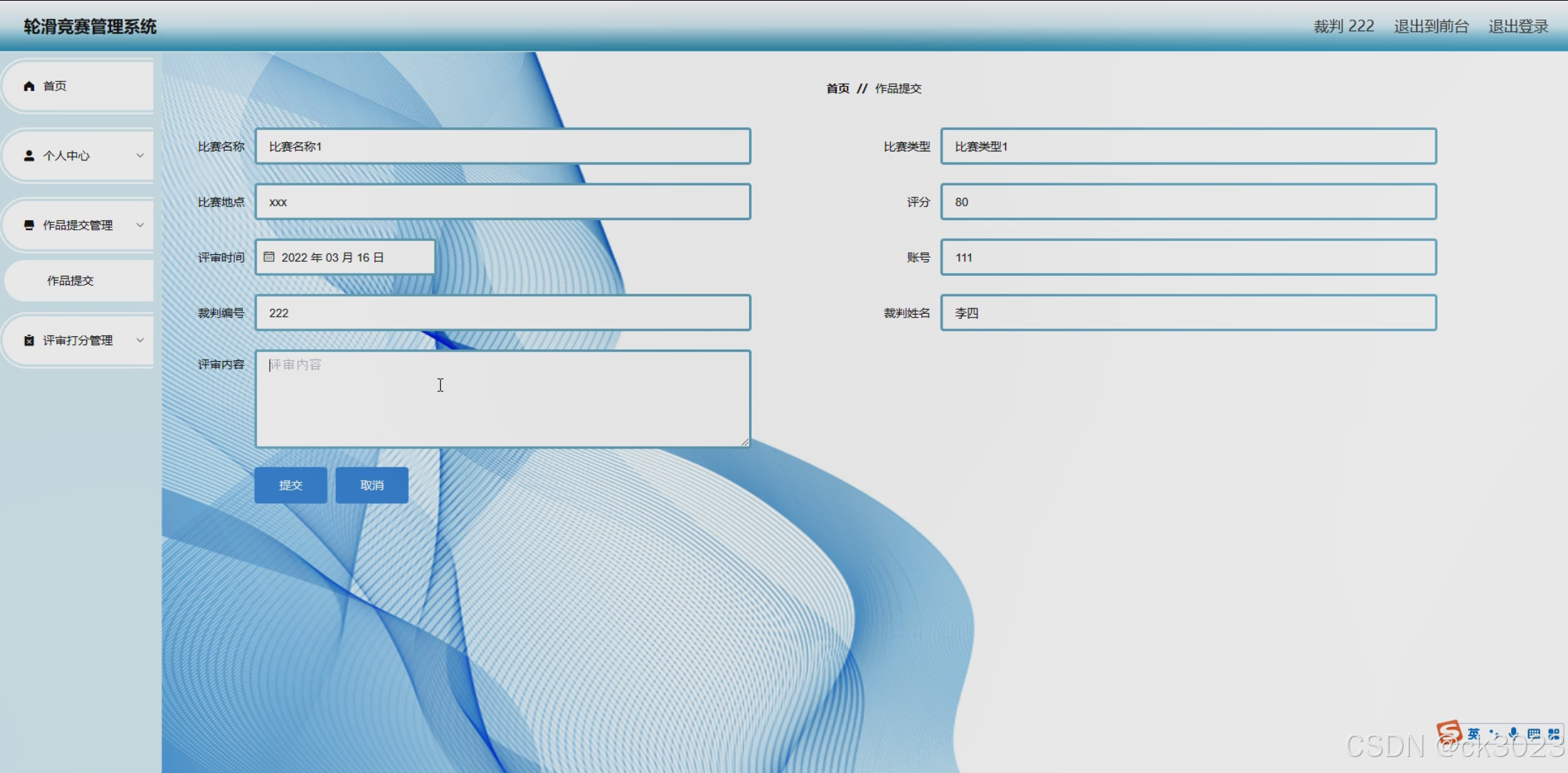Toggle IME English/Chinese mode 英
The height and width of the screenshot is (773, 1568).
pos(1474,734)
